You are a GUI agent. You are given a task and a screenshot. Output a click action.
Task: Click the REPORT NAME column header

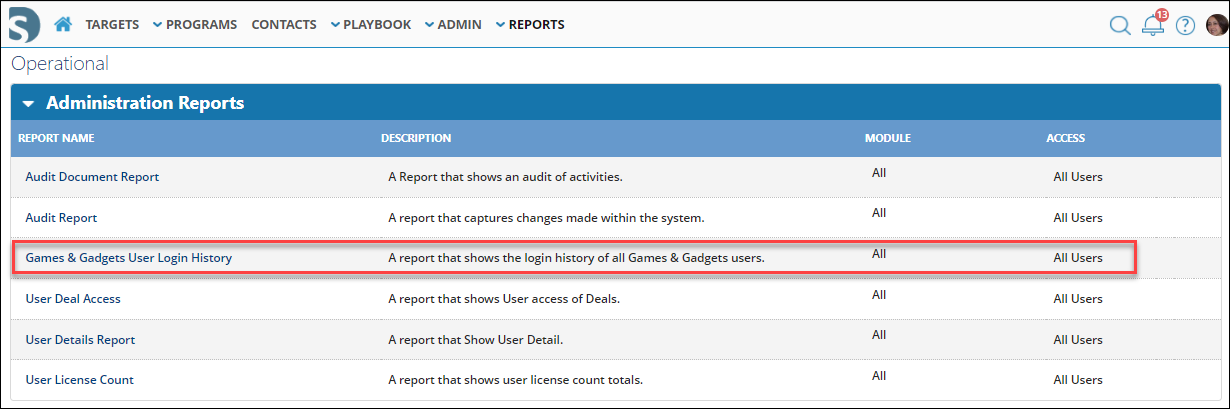click(56, 138)
